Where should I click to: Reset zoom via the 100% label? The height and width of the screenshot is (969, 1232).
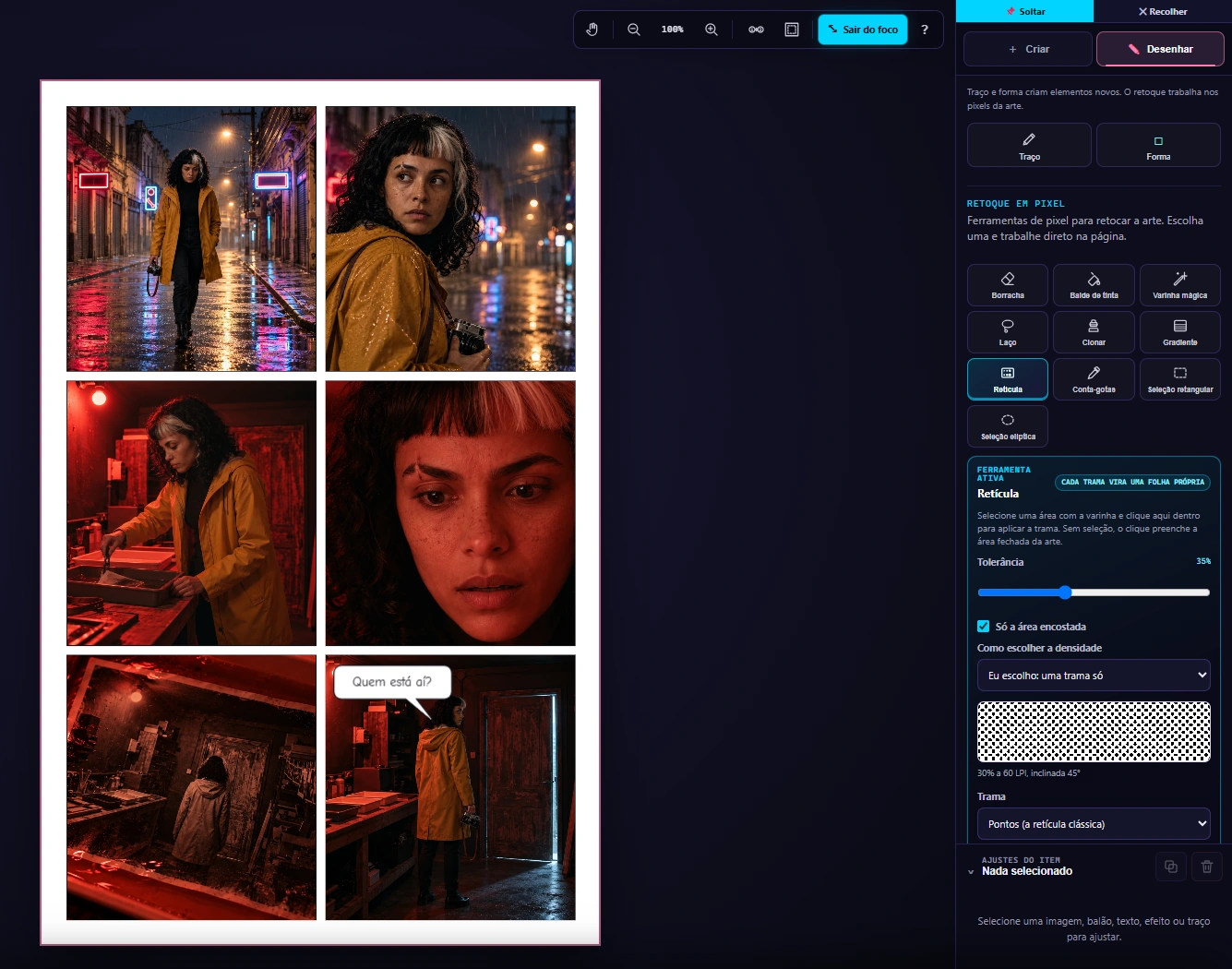click(x=672, y=30)
